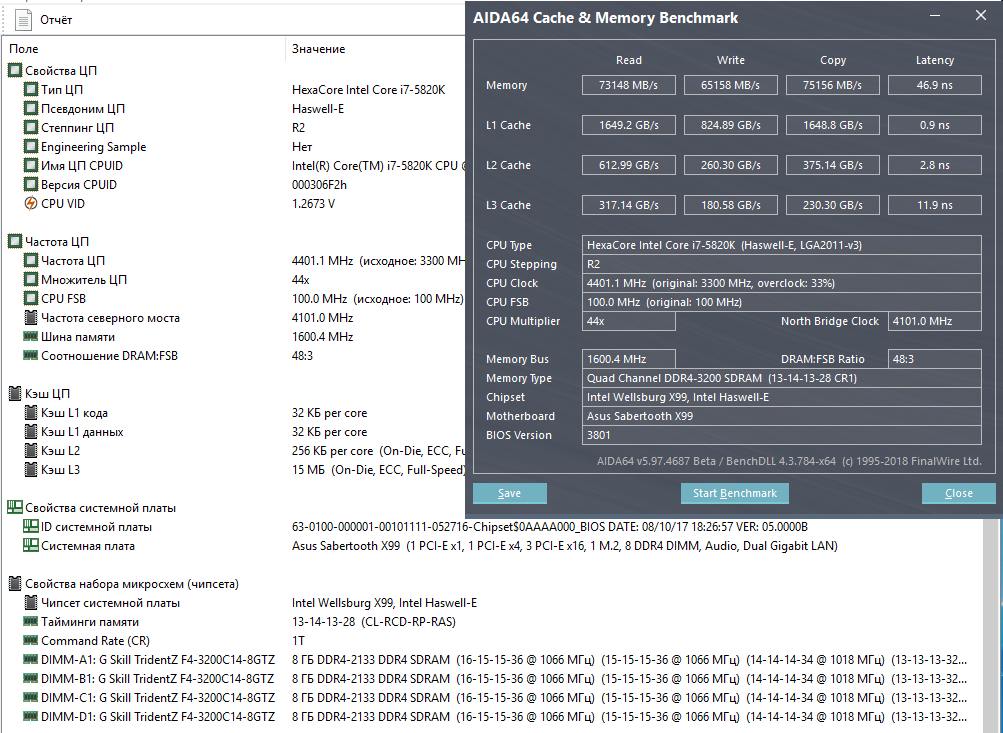Click the Кэш L1 кода icon
1003x733 pixels.
[x=31, y=413]
